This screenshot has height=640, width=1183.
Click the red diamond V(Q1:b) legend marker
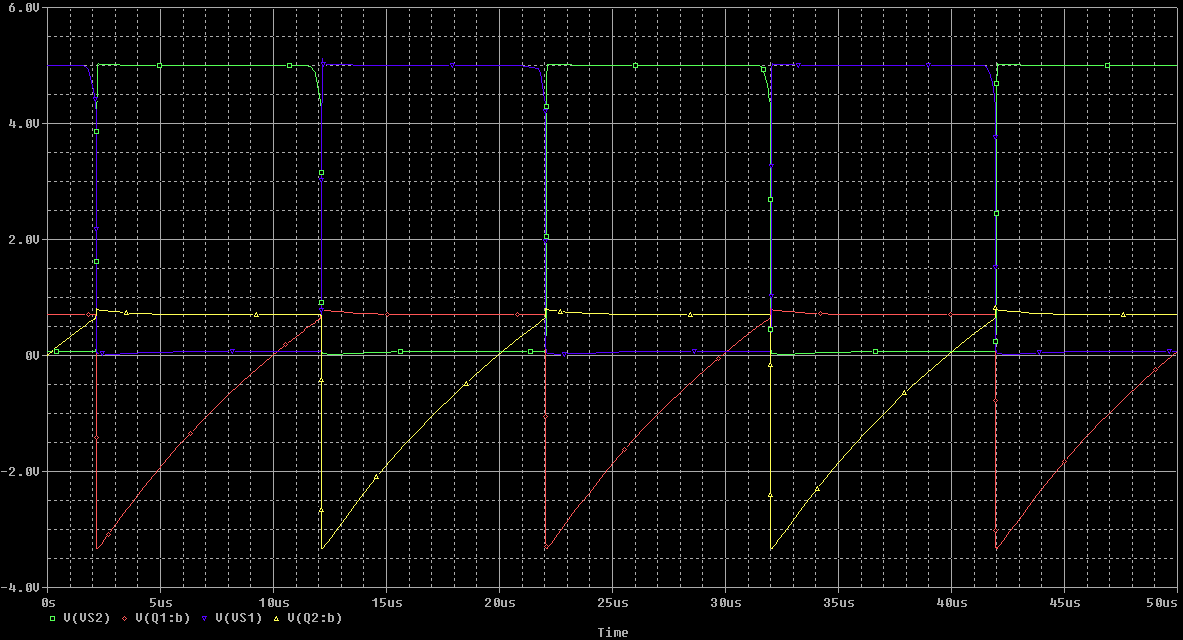(125, 618)
